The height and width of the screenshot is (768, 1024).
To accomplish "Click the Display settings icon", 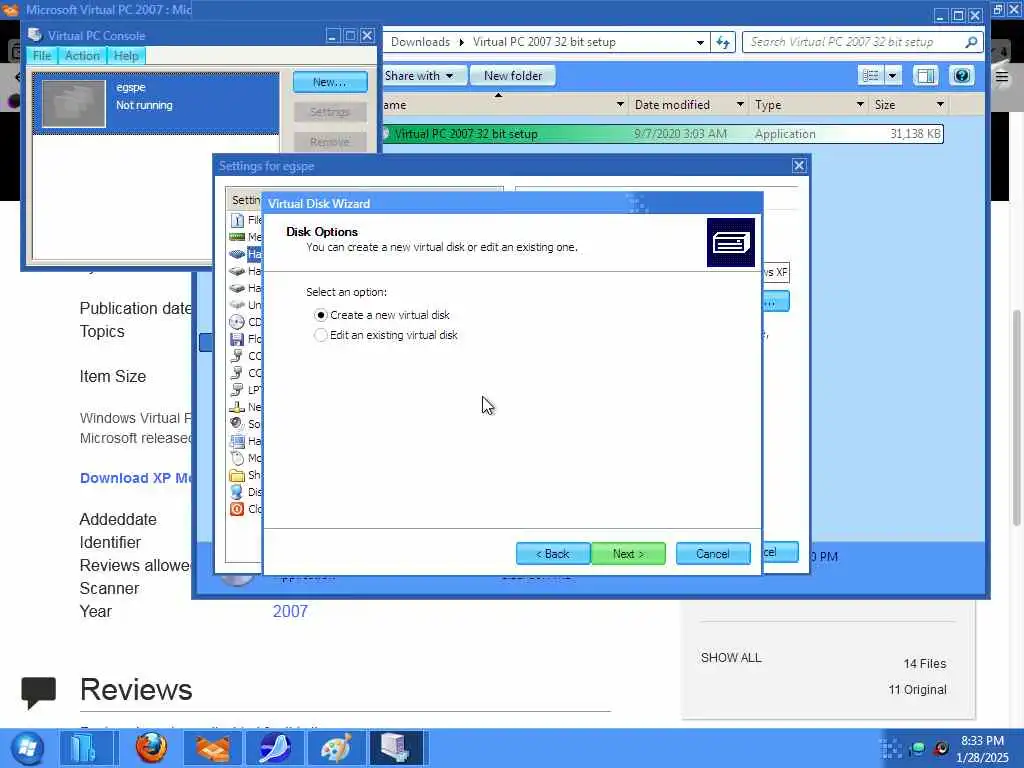I will pyautogui.click(x=237, y=492).
